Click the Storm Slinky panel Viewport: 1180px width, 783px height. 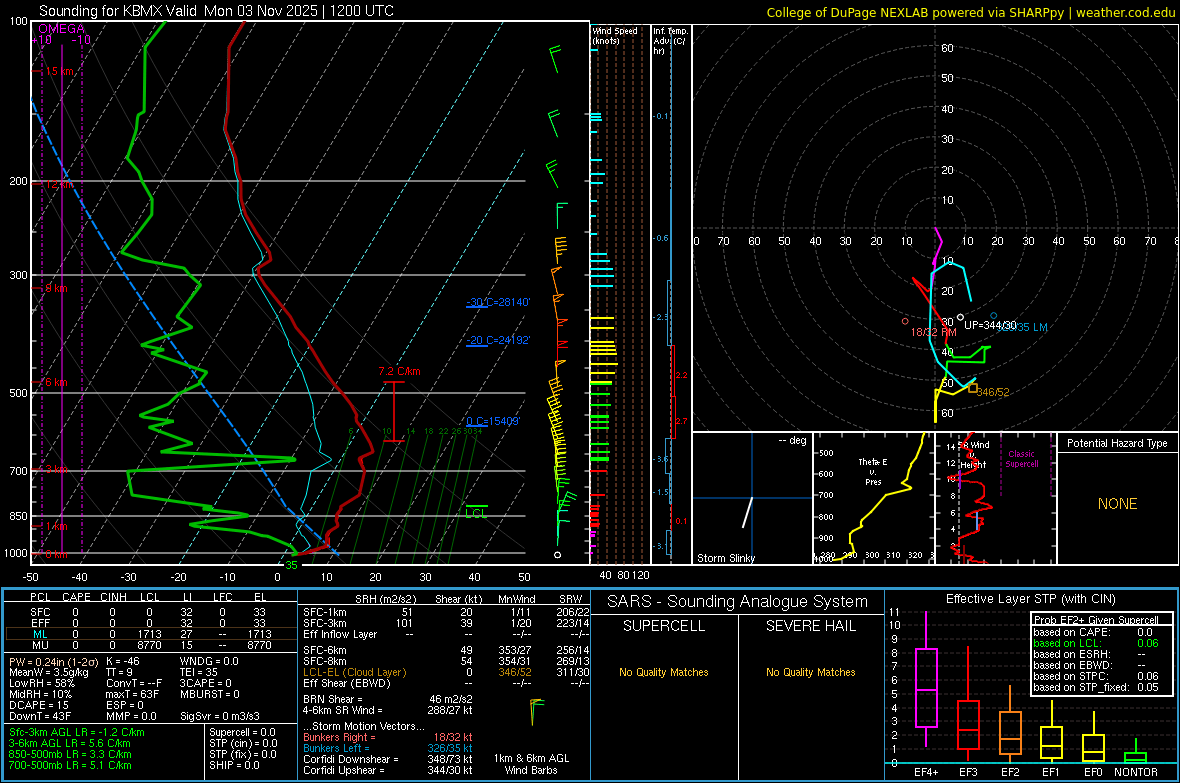tap(752, 498)
